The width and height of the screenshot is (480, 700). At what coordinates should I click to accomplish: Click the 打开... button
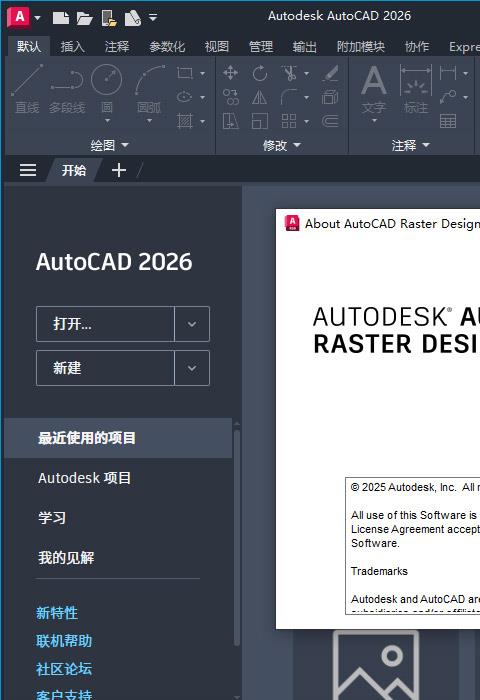pyautogui.click(x=105, y=324)
